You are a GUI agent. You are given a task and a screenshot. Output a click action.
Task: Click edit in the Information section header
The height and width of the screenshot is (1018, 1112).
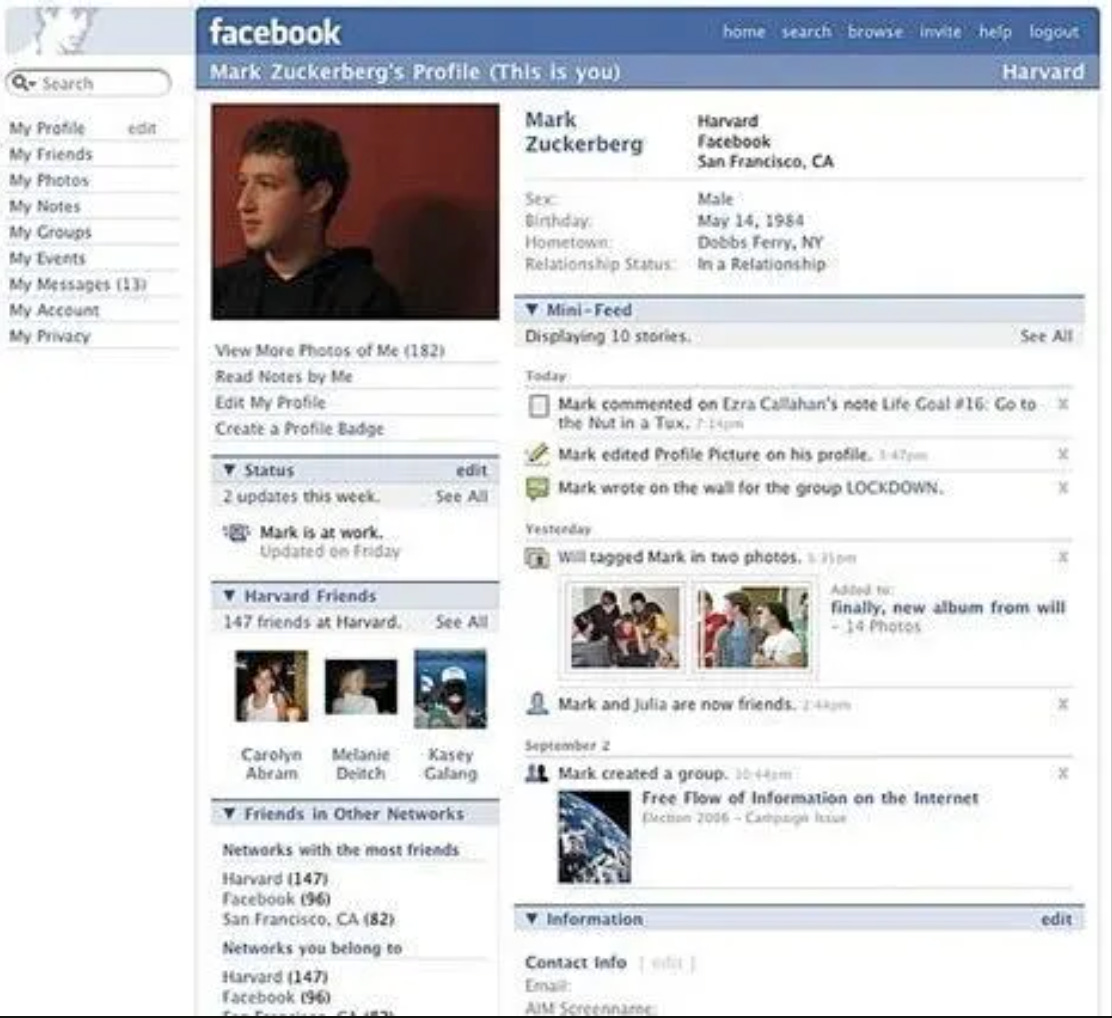(1056, 919)
